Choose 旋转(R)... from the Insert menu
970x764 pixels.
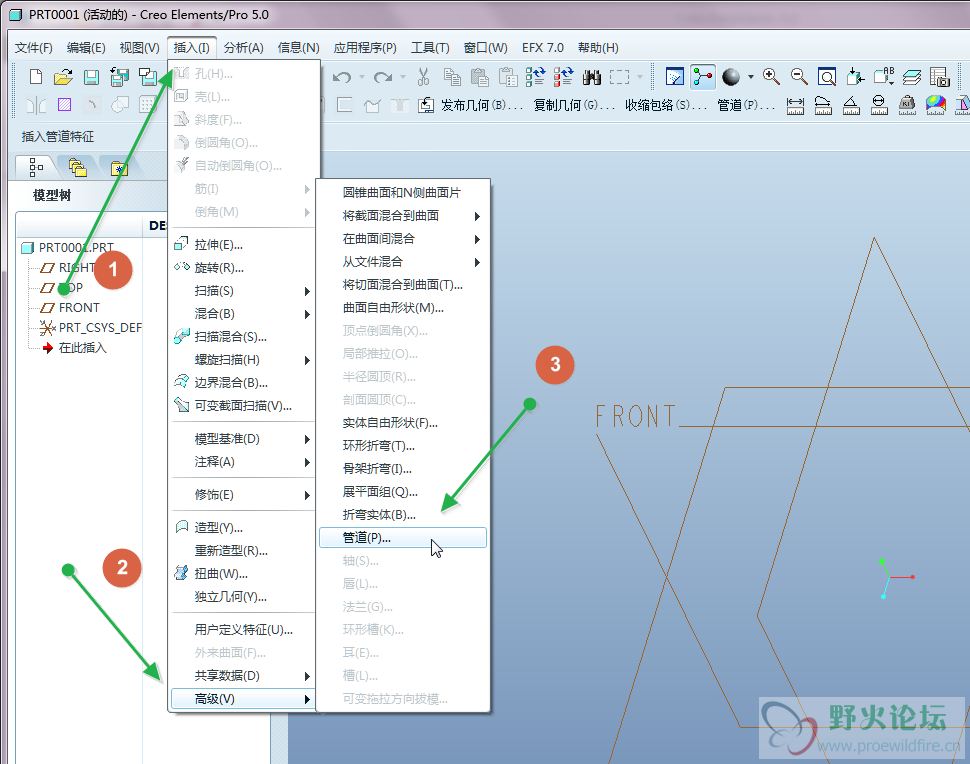(243, 268)
